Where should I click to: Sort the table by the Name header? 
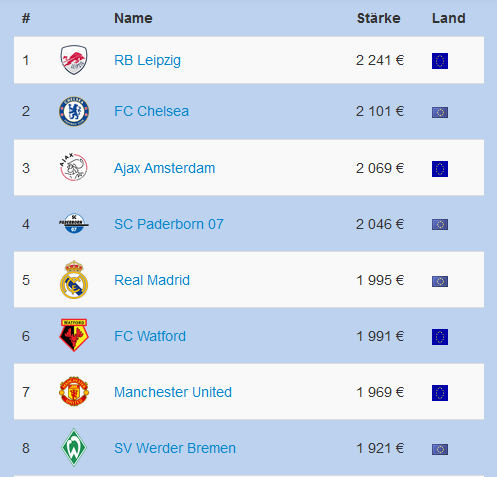point(133,18)
